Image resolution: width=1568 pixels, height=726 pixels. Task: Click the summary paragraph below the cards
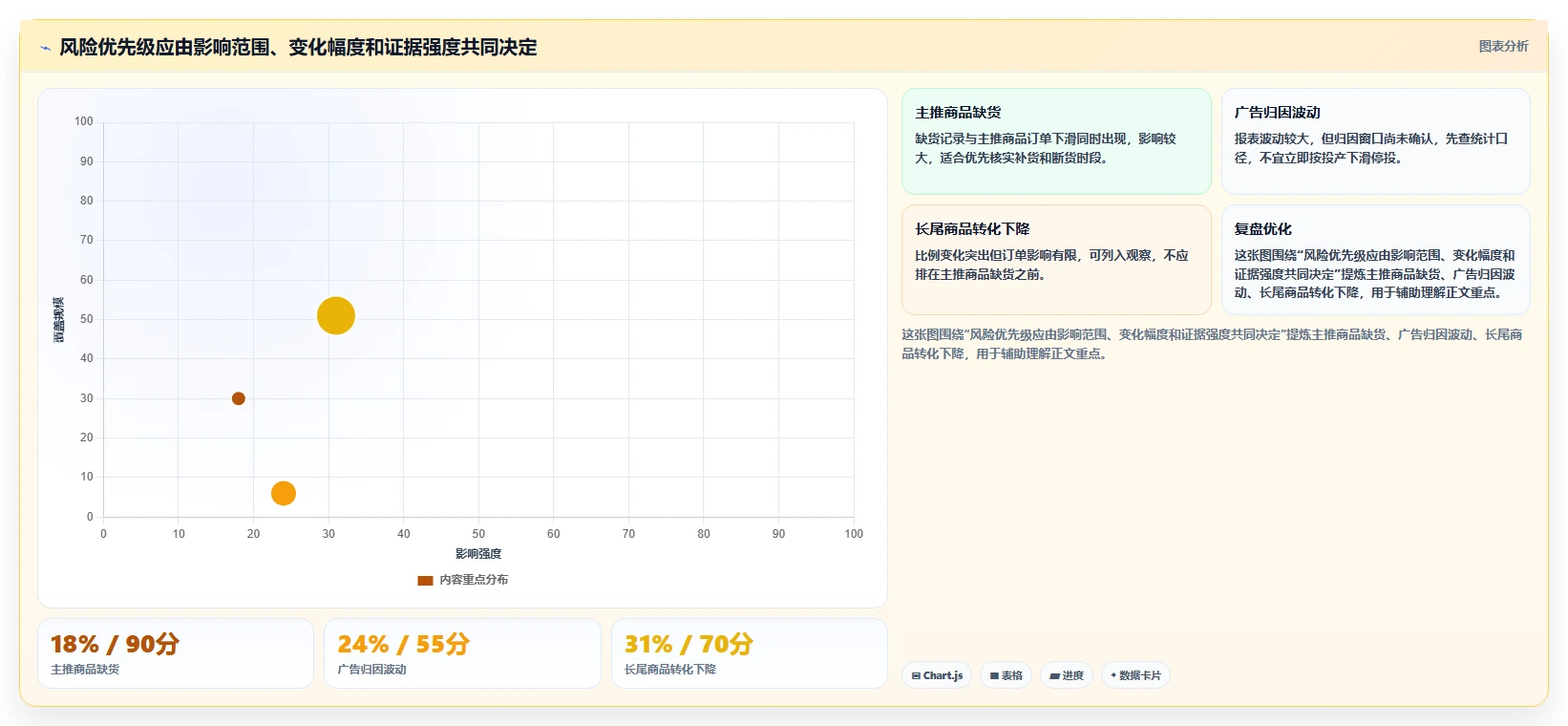coord(1212,344)
